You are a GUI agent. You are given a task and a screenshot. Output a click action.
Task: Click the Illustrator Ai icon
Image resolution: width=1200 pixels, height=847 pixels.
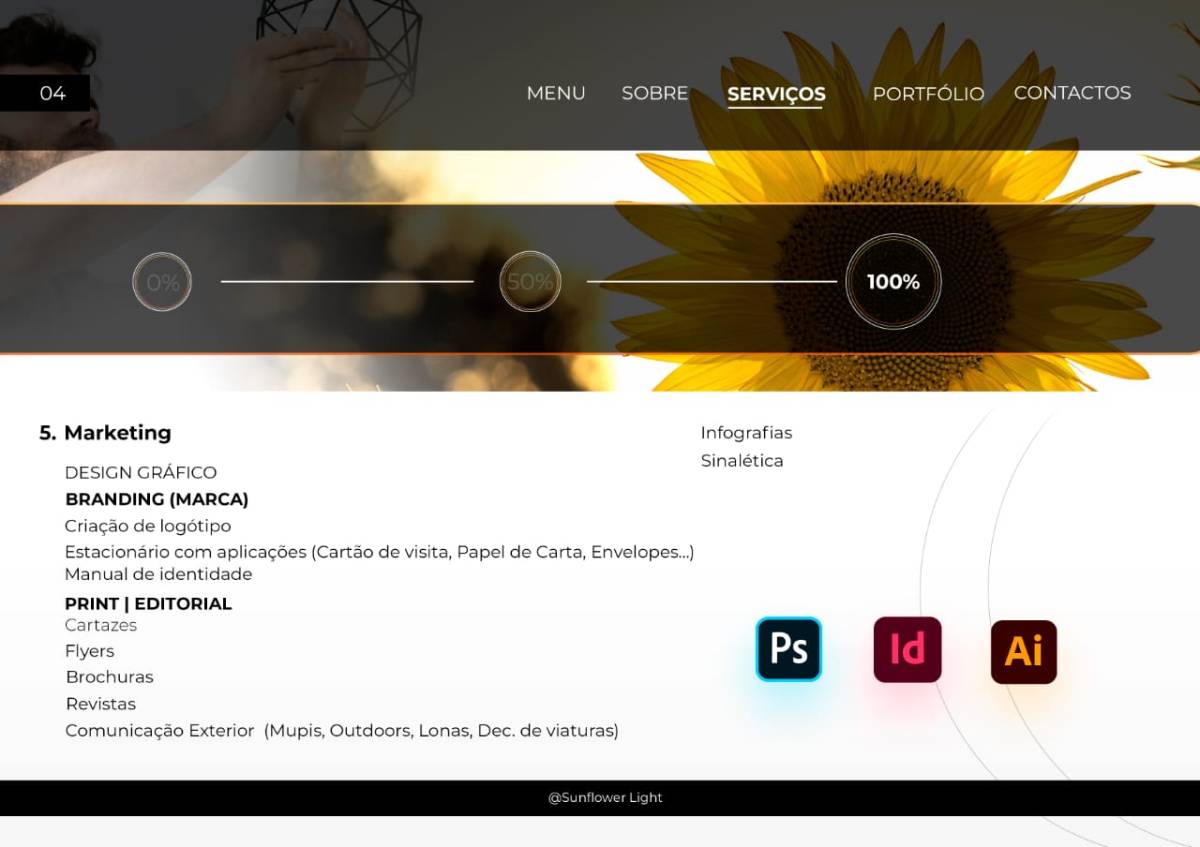[1024, 652]
